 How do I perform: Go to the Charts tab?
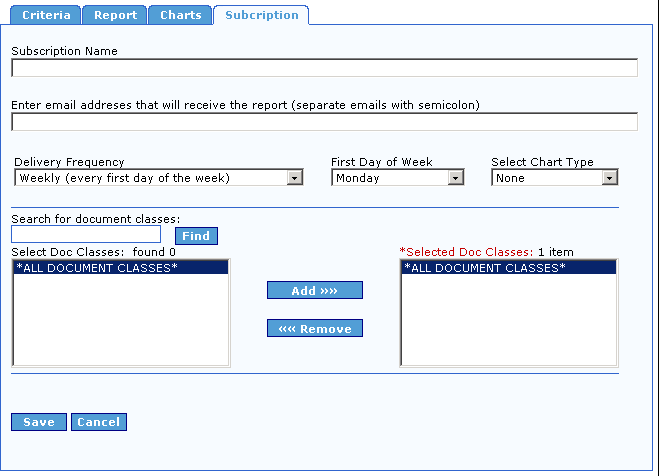point(180,15)
